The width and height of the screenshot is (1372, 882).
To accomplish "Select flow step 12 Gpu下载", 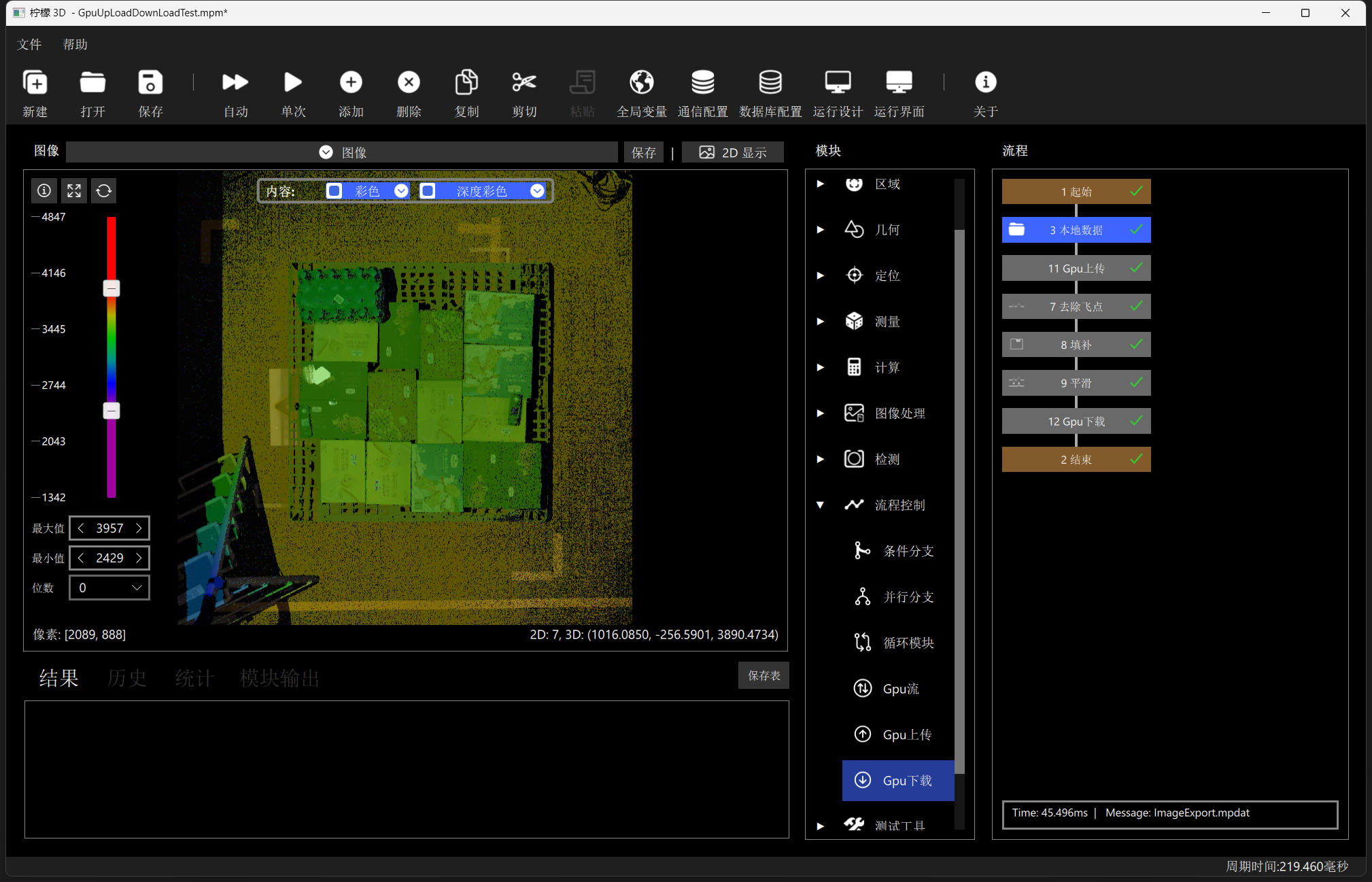I will [x=1076, y=421].
